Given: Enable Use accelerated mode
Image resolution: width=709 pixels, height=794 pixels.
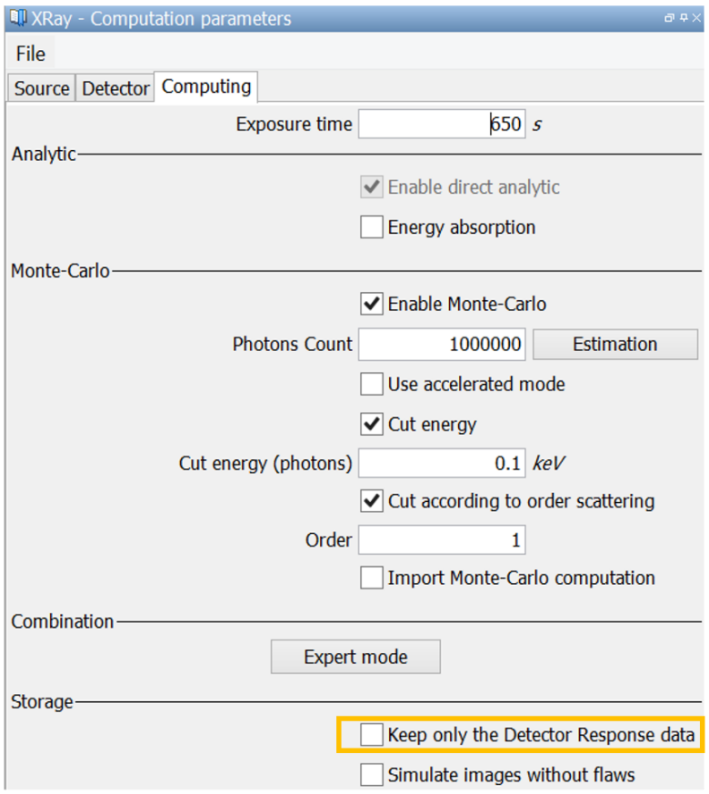Looking at the screenshot, I should coord(372,384).
